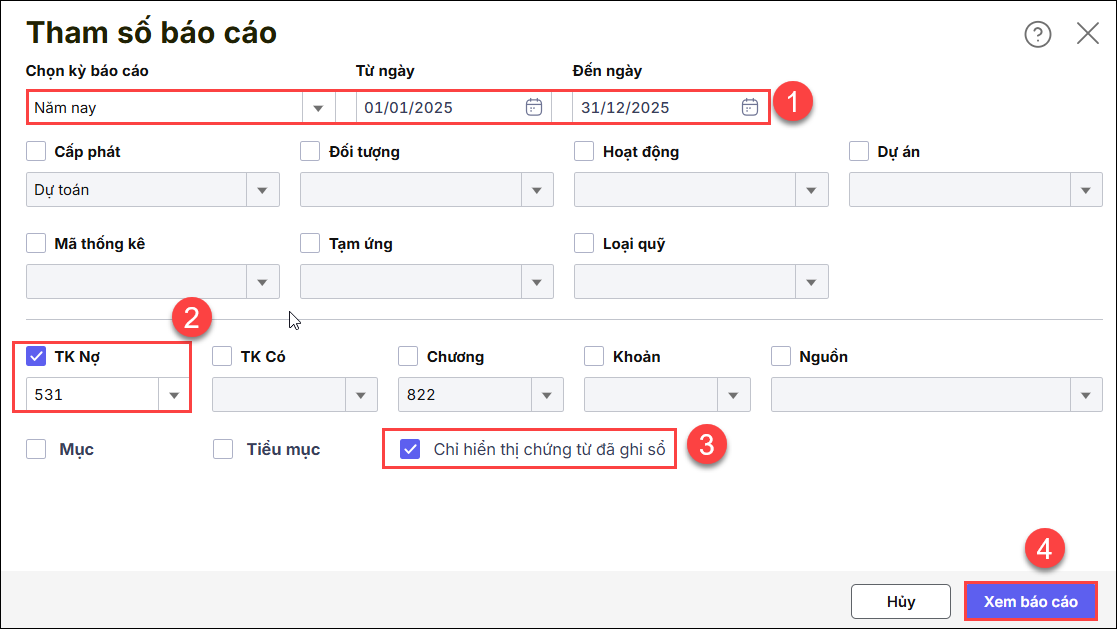Close the Tham số báo cáo dialog
The height and width of the screenshot is (629, 1117).
[x=1088, y=34]
